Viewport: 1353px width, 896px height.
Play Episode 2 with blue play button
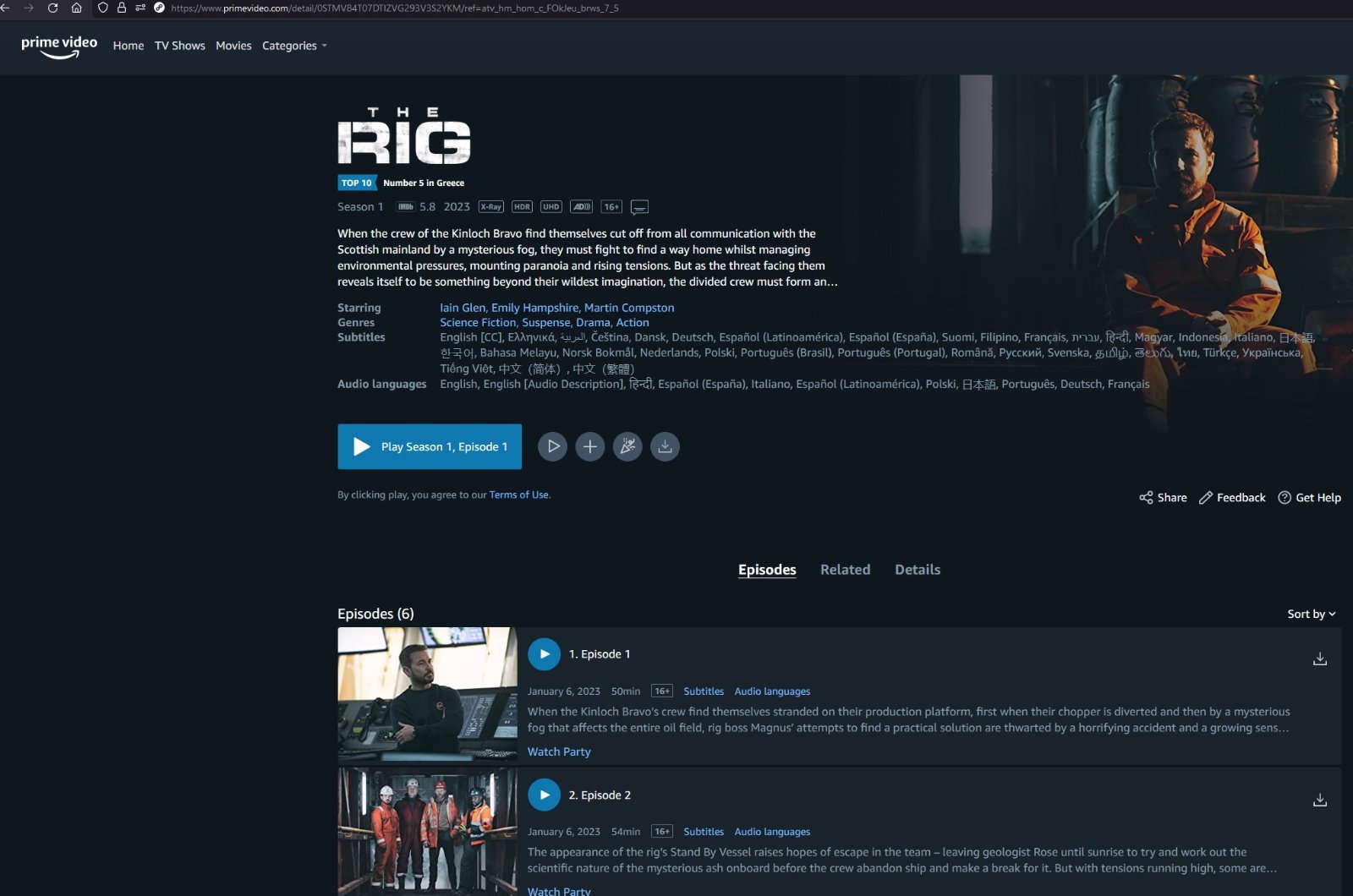[x=544, y=795]
